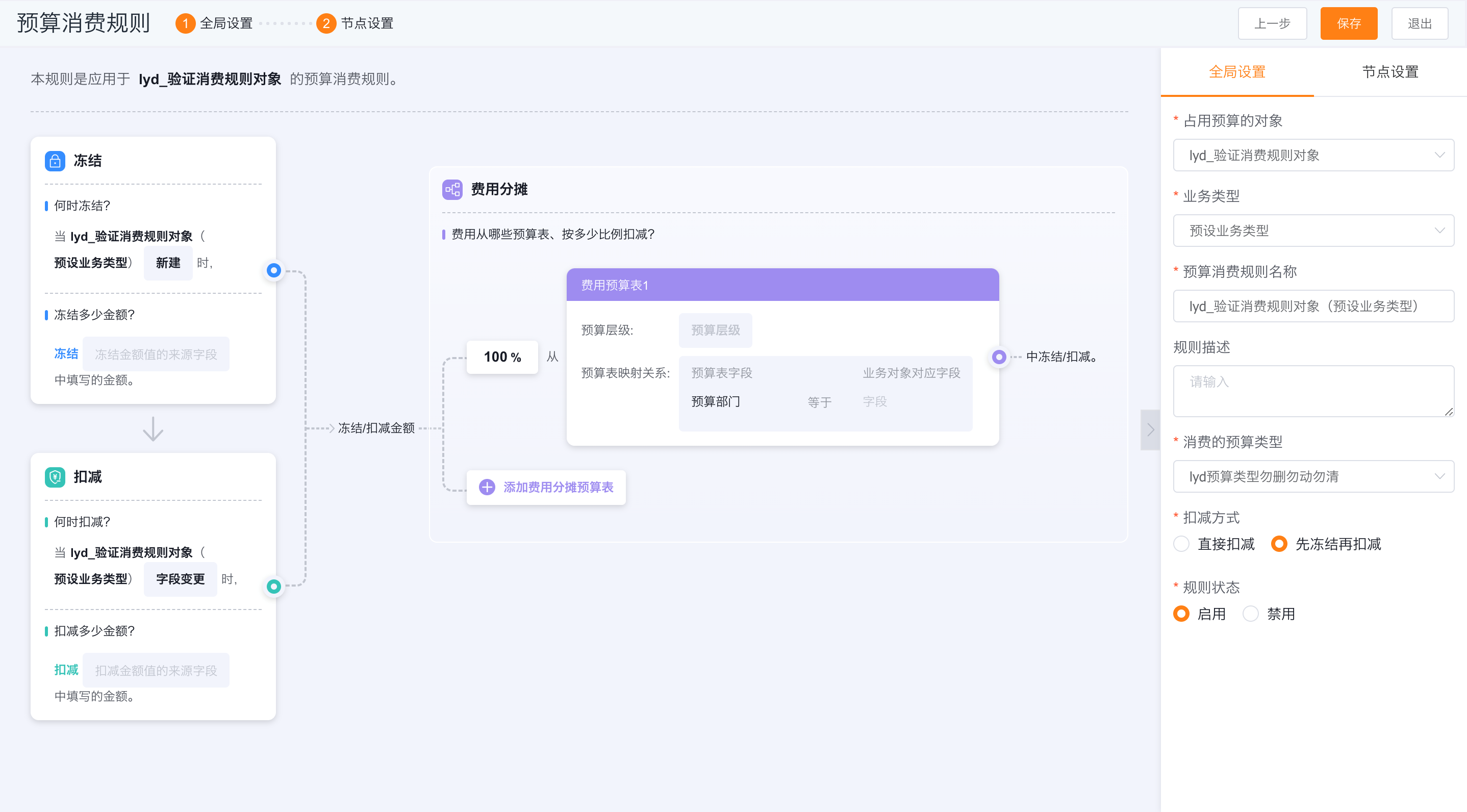Image resolution: width=1467 pixels, height=812 pixels.
Task: Click the plus icon in 添加费用分摊预算表
Action: pyautogui.click(x=487, y=487)
